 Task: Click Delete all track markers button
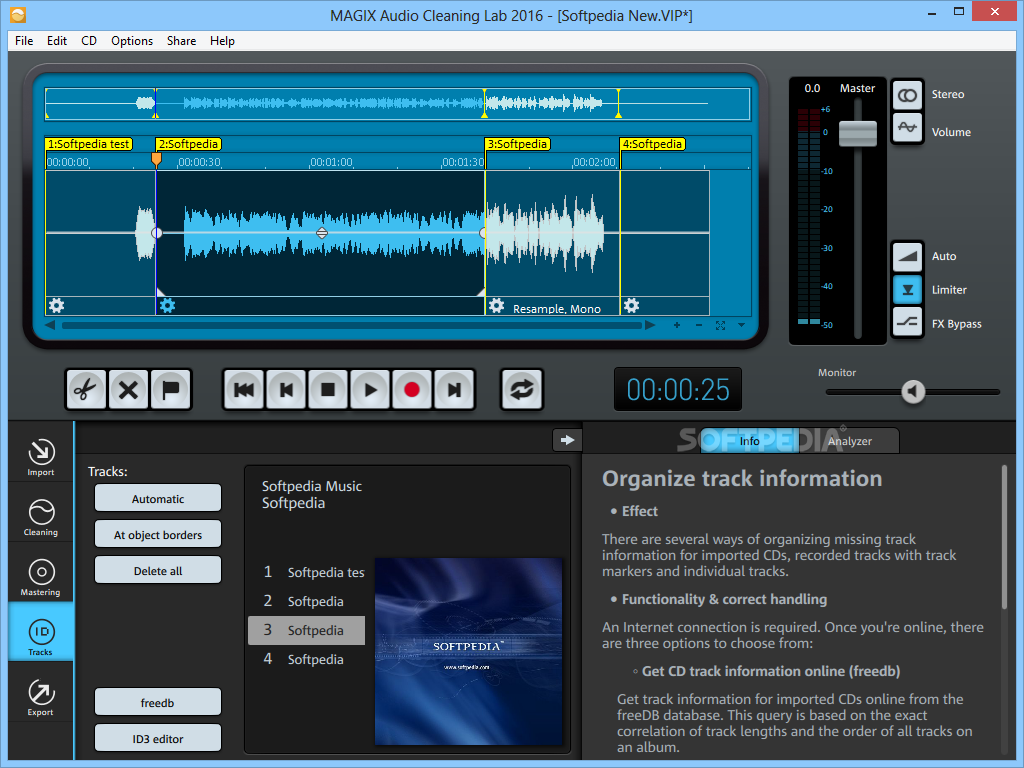pyautogui.click(x=158, y=571)
